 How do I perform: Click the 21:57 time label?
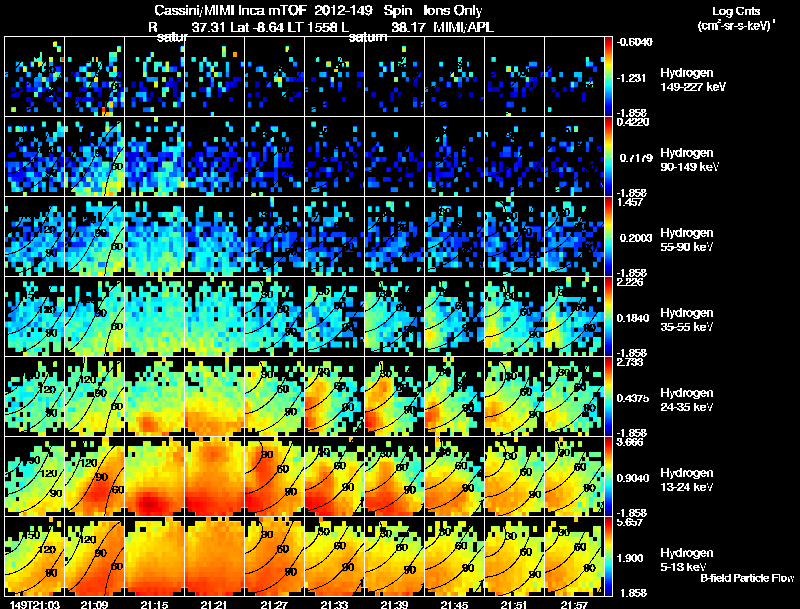[x=574, y=604]
